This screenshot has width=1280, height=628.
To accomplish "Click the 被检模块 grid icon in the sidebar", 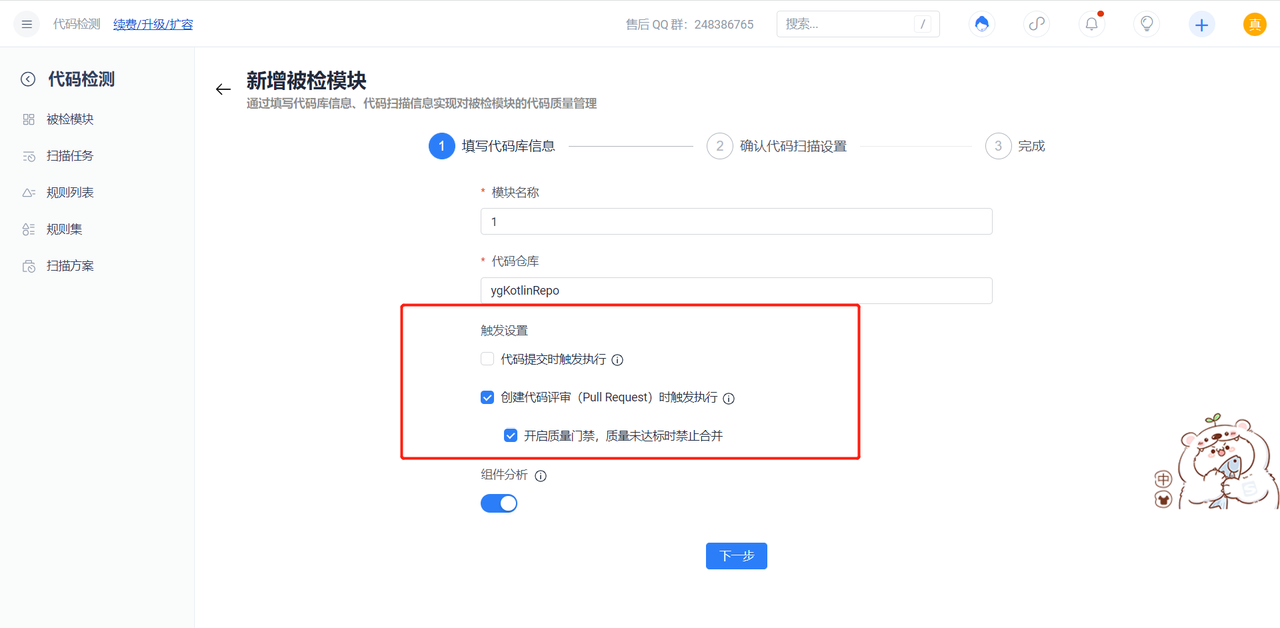I will click(x=29, y=119).
